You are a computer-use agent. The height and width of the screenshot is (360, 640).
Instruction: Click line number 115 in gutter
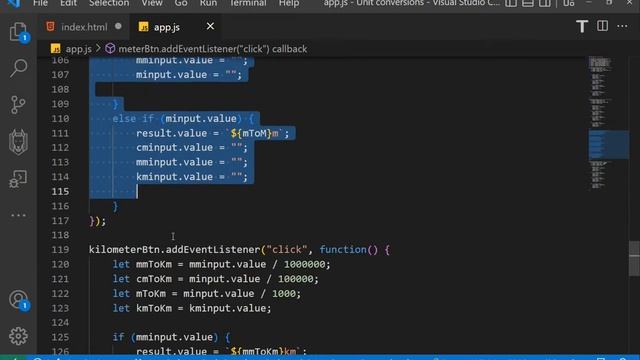coord(60,191)
